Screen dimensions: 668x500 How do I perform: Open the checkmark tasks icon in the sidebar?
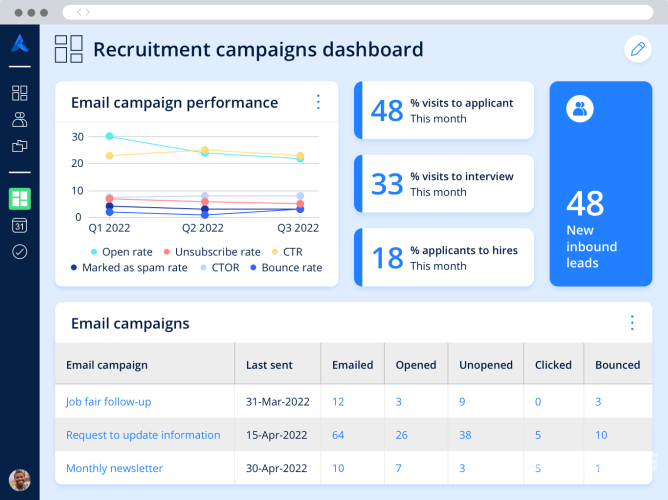(x=19, y=252)
